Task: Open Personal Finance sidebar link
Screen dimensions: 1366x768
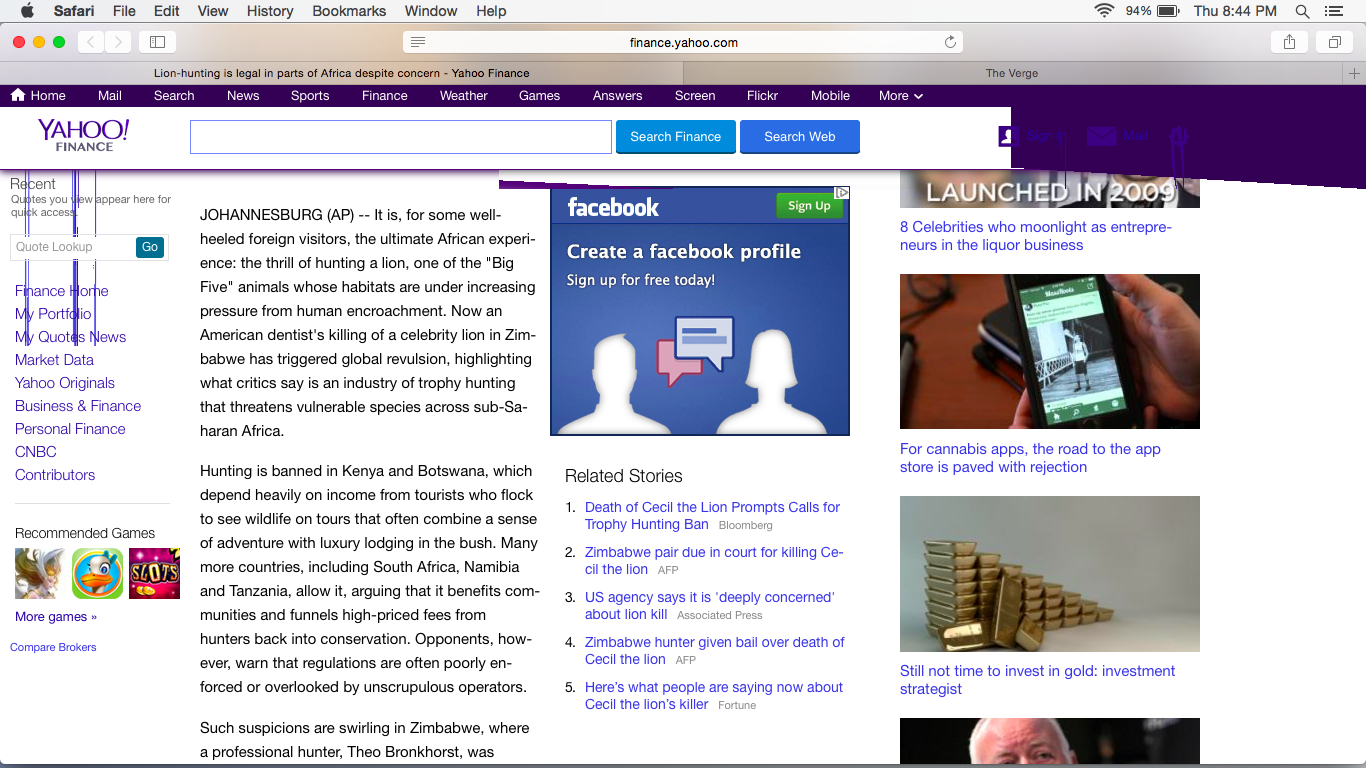Action: pos(70,429)
